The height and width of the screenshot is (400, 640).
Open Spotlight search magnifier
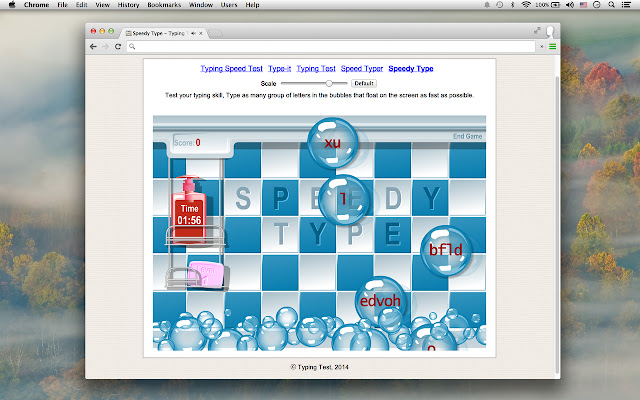611,5
